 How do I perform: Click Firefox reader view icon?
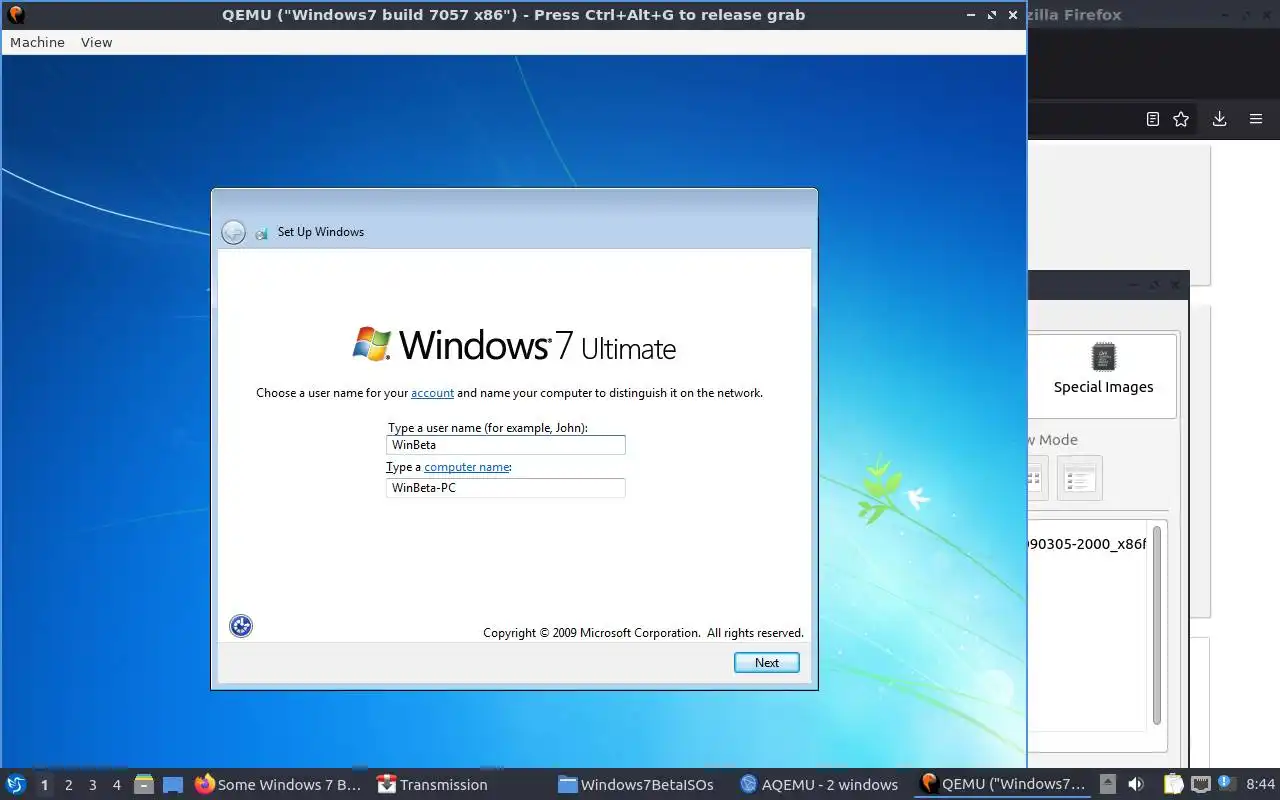1153,119
